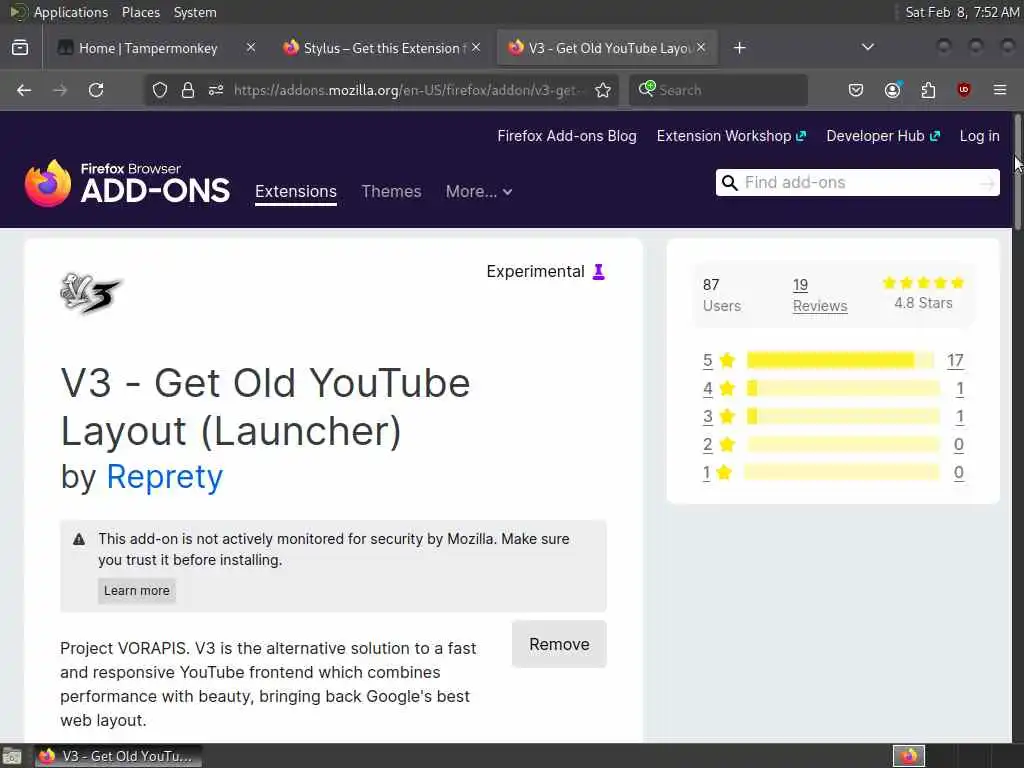Viewport: 1024px width, 768px height.
Task: Submit add-on search arrow button
Action: click(x=987, y=184)
